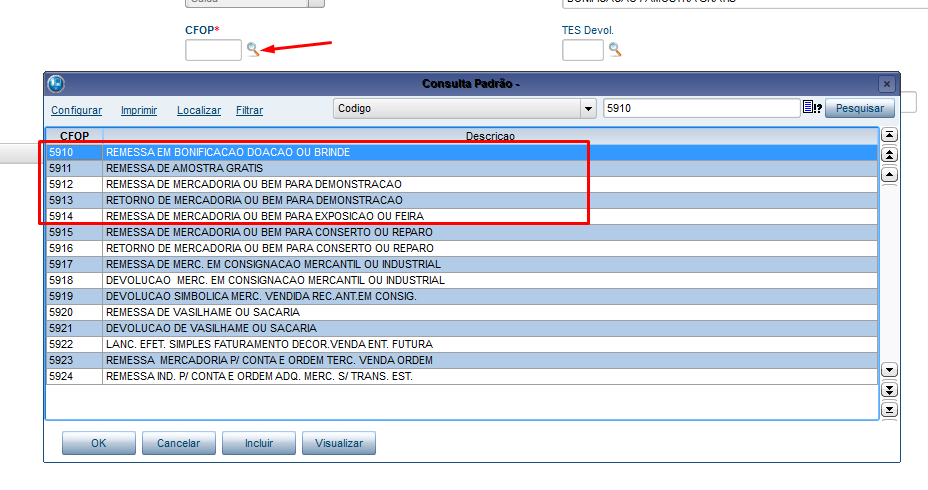
Task: Select row 5924 REMESSA IND. P/ CONTA E ORDEM
Action: point(462,376)
